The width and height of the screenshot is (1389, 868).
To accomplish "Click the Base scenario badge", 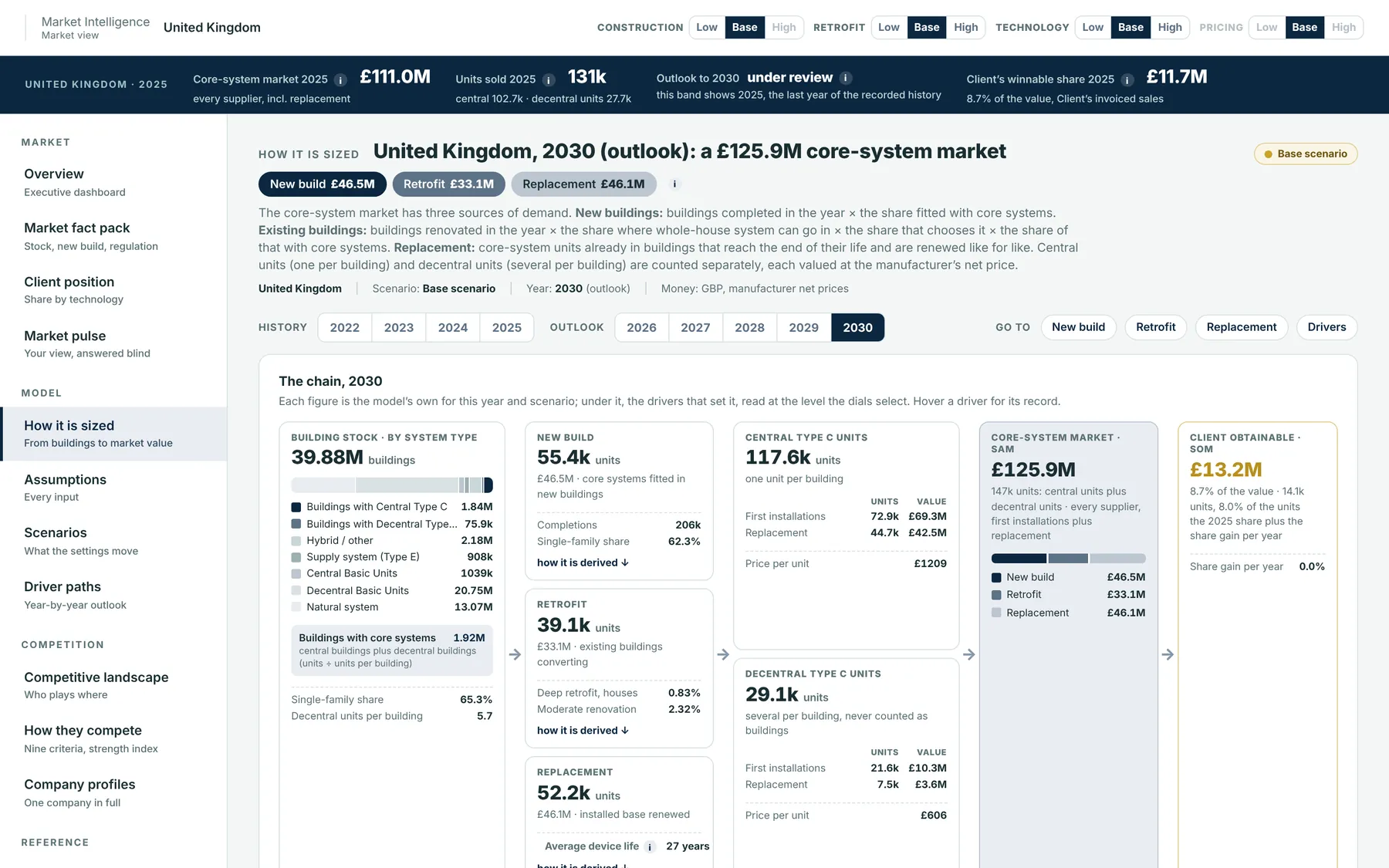I will 1306,154.
